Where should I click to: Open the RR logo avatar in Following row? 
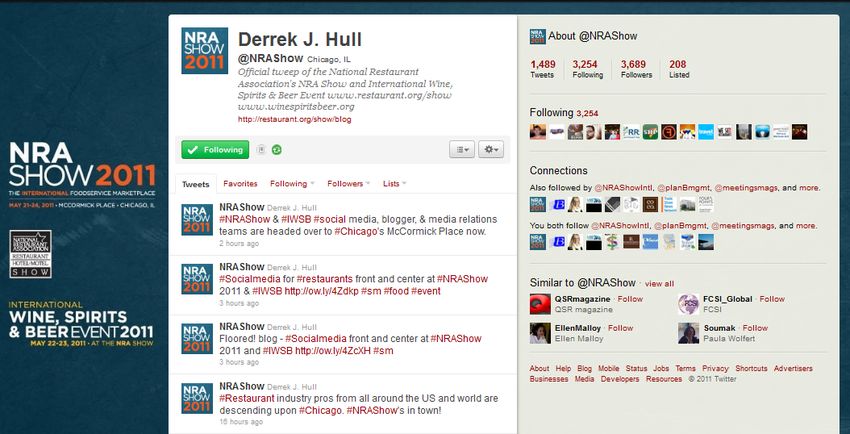(632, 132)
